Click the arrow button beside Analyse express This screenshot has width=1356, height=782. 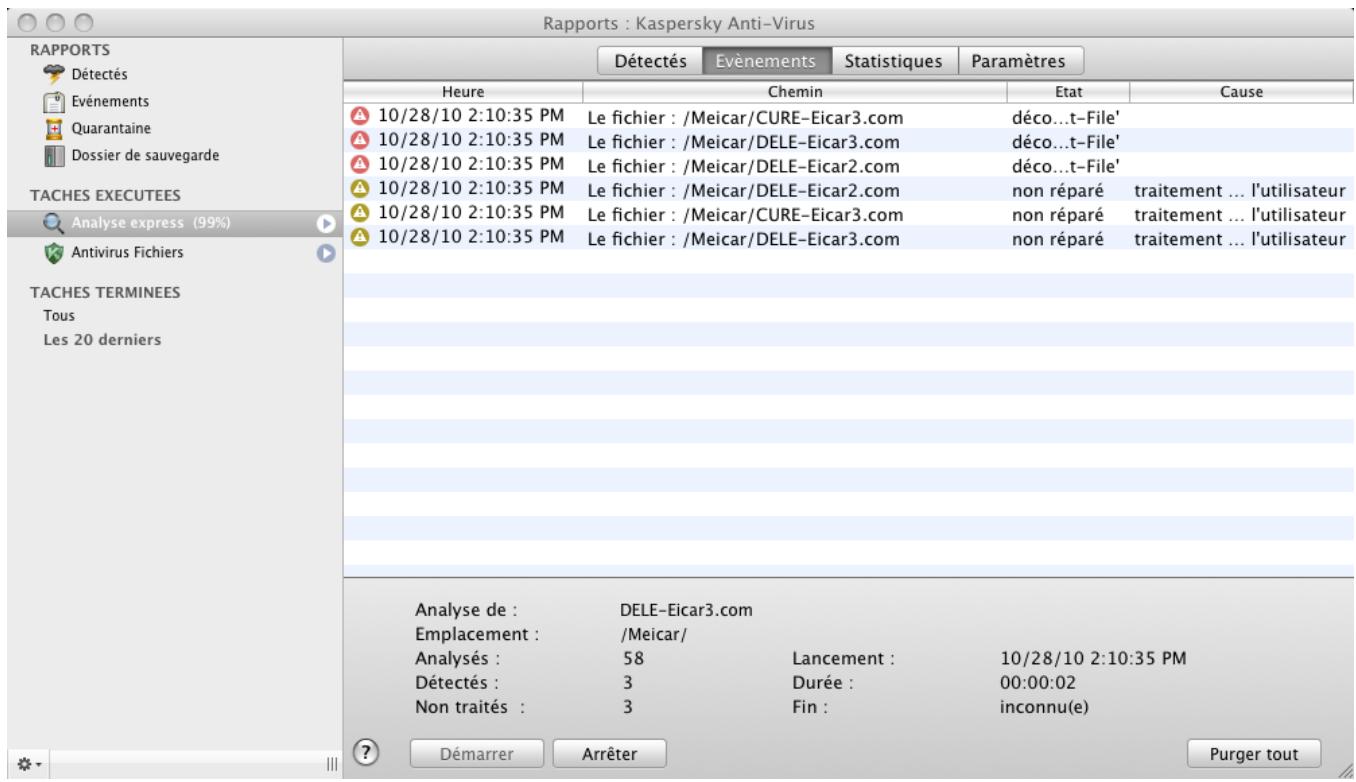tap(324, 224)
